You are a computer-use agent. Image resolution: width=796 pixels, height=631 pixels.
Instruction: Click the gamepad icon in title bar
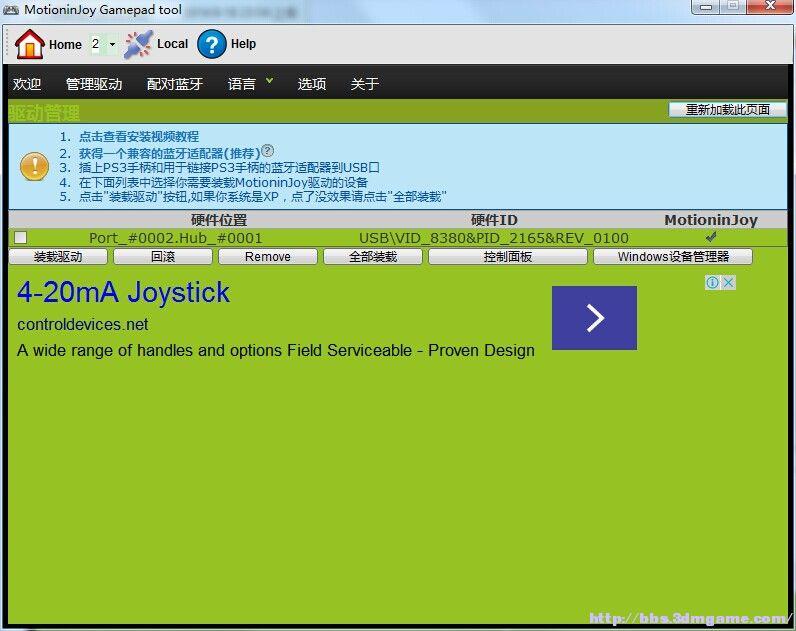coord(11,10)
